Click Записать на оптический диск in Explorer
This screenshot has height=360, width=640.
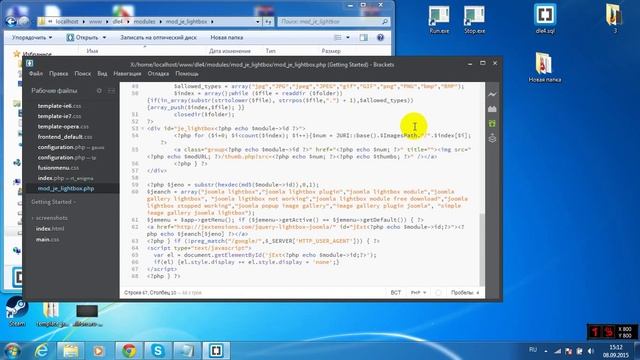pyautogui.click(x=158, y=38)
